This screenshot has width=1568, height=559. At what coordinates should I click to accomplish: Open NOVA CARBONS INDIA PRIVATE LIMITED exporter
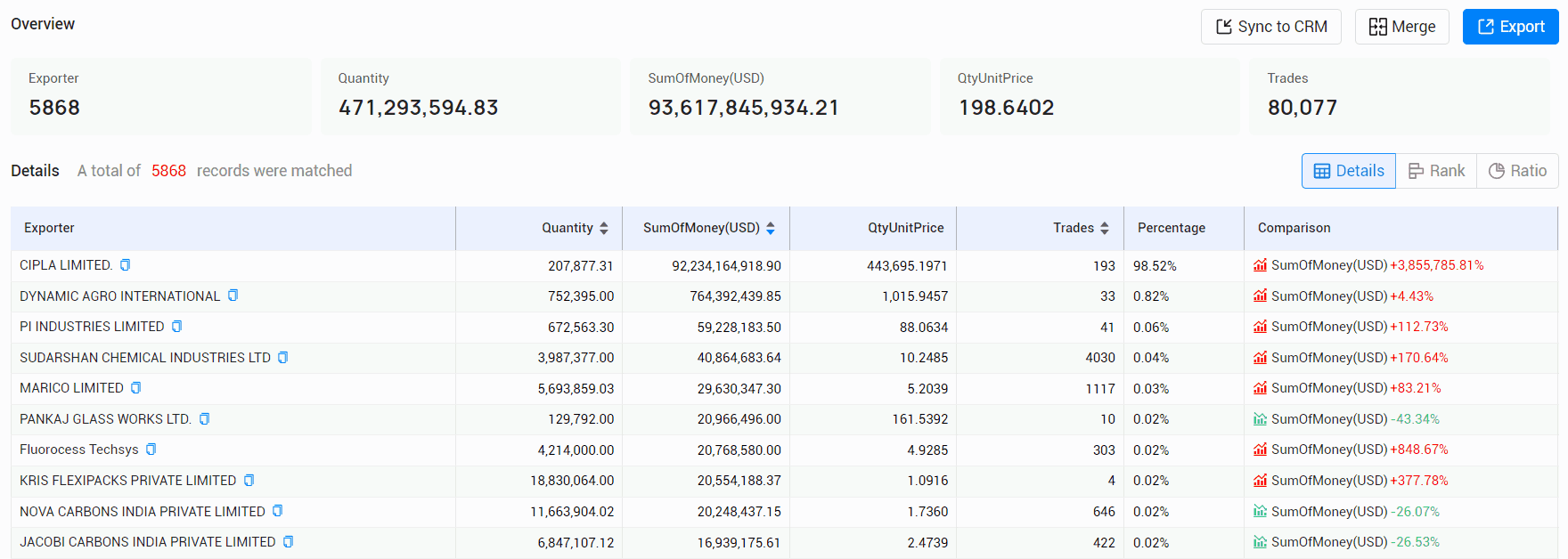pos(143,512)
